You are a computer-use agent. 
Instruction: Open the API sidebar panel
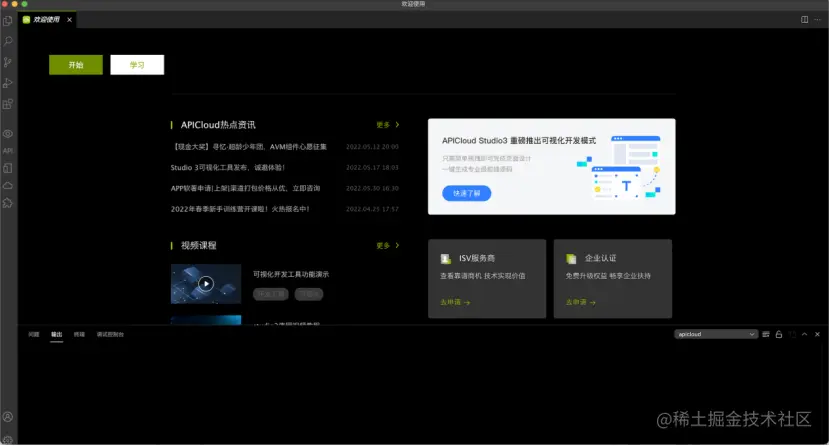coord(8,151)
